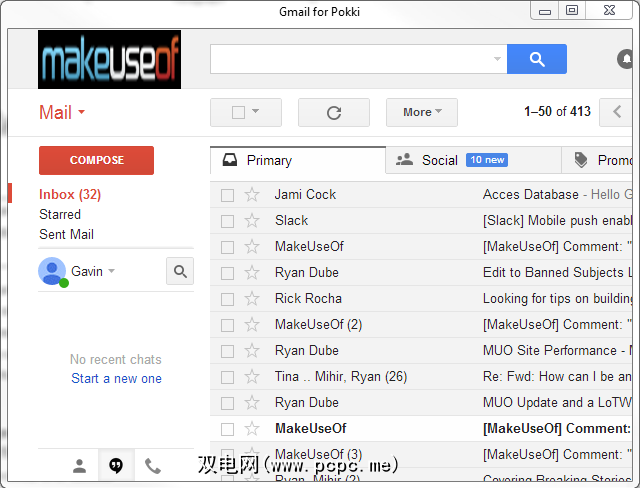Expand the Gavin status dropdown
Image resolution: width=640 pixels, height=488 pixels.
click(x=111, y=271)
